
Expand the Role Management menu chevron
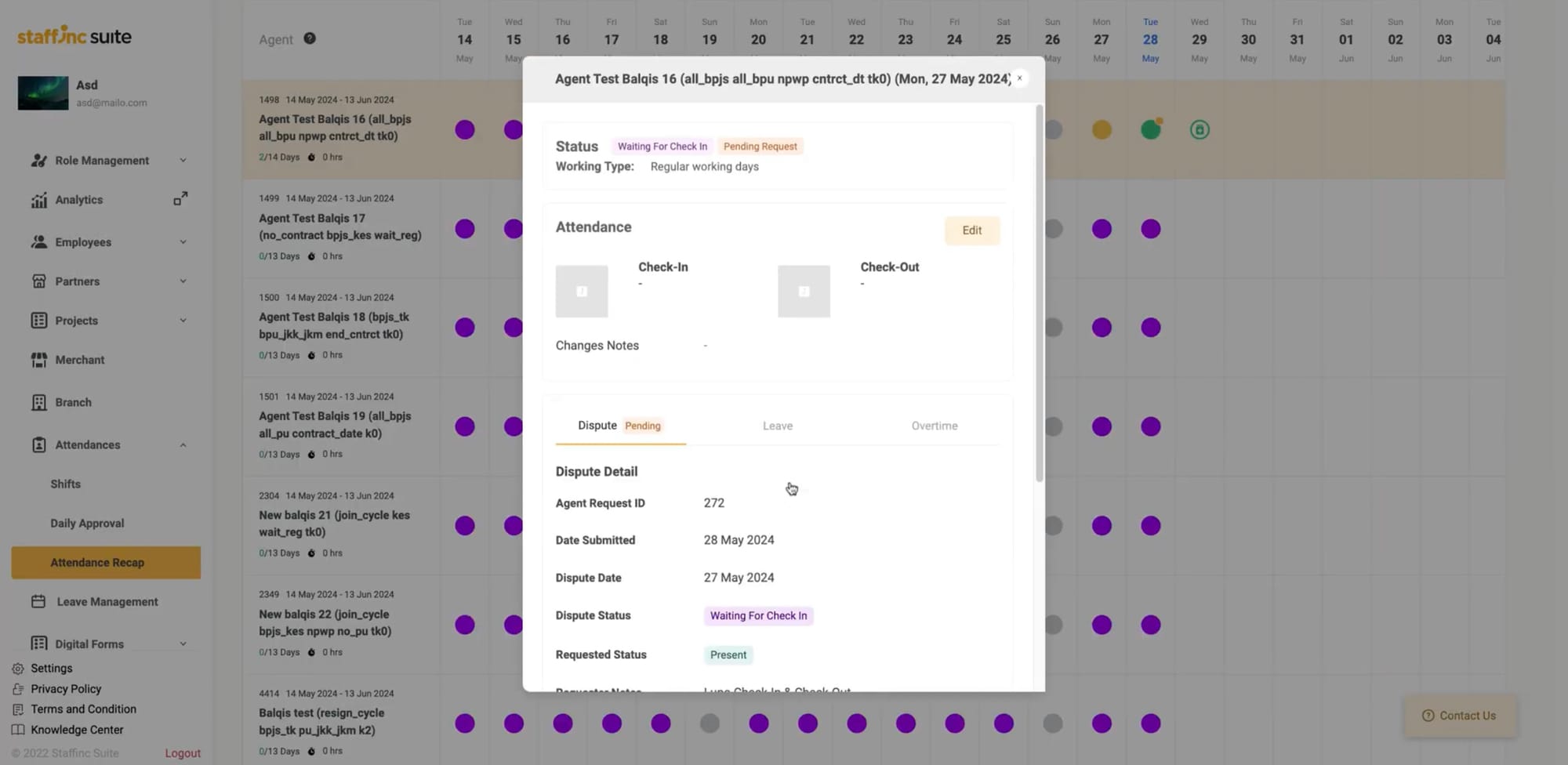point(183,160)
